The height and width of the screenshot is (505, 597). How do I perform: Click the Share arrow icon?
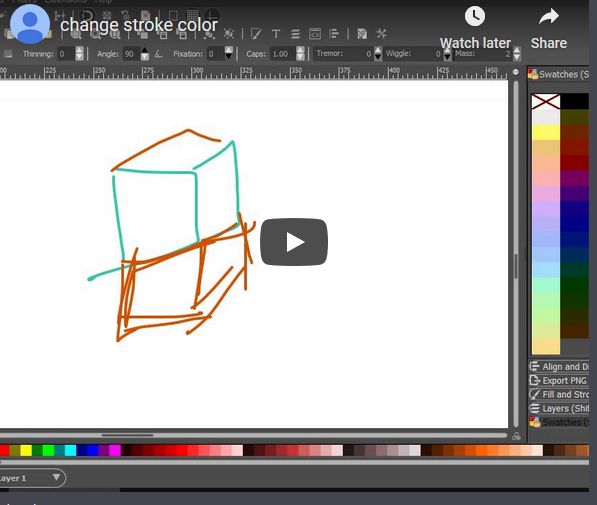tap(549, 16)
